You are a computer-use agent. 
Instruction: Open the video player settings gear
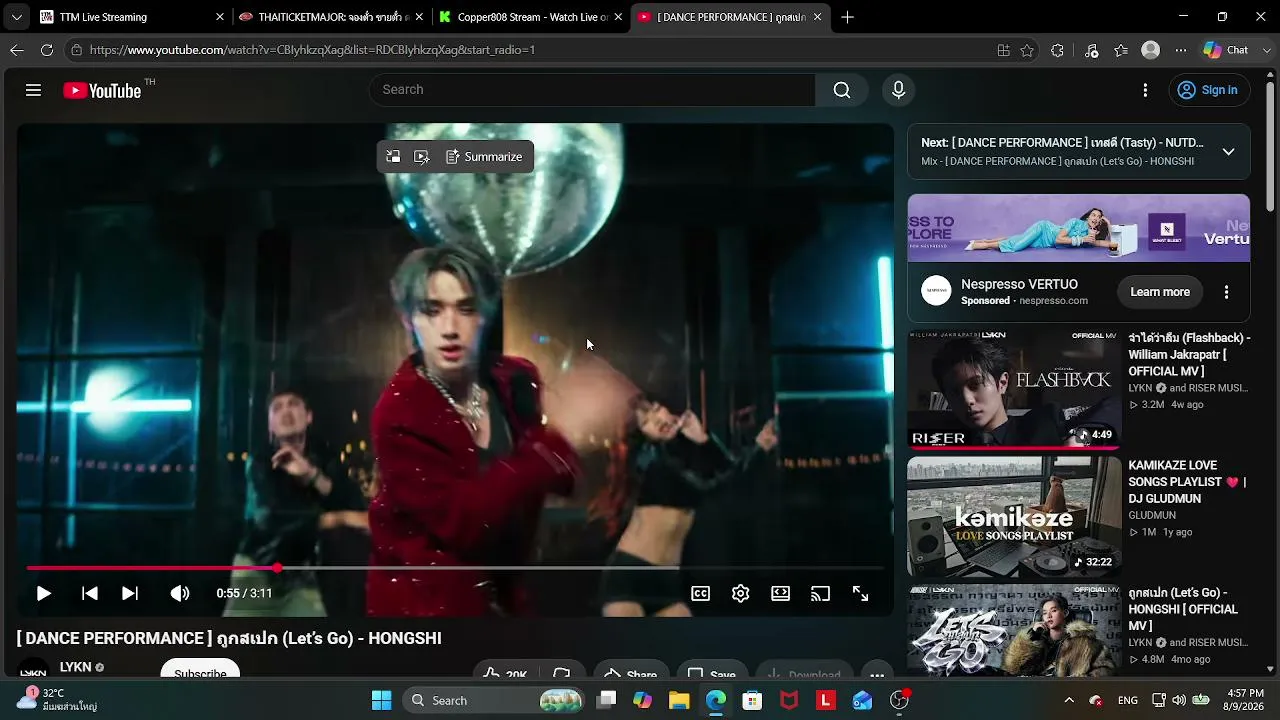pyautogui.click(x=740, y=593)
